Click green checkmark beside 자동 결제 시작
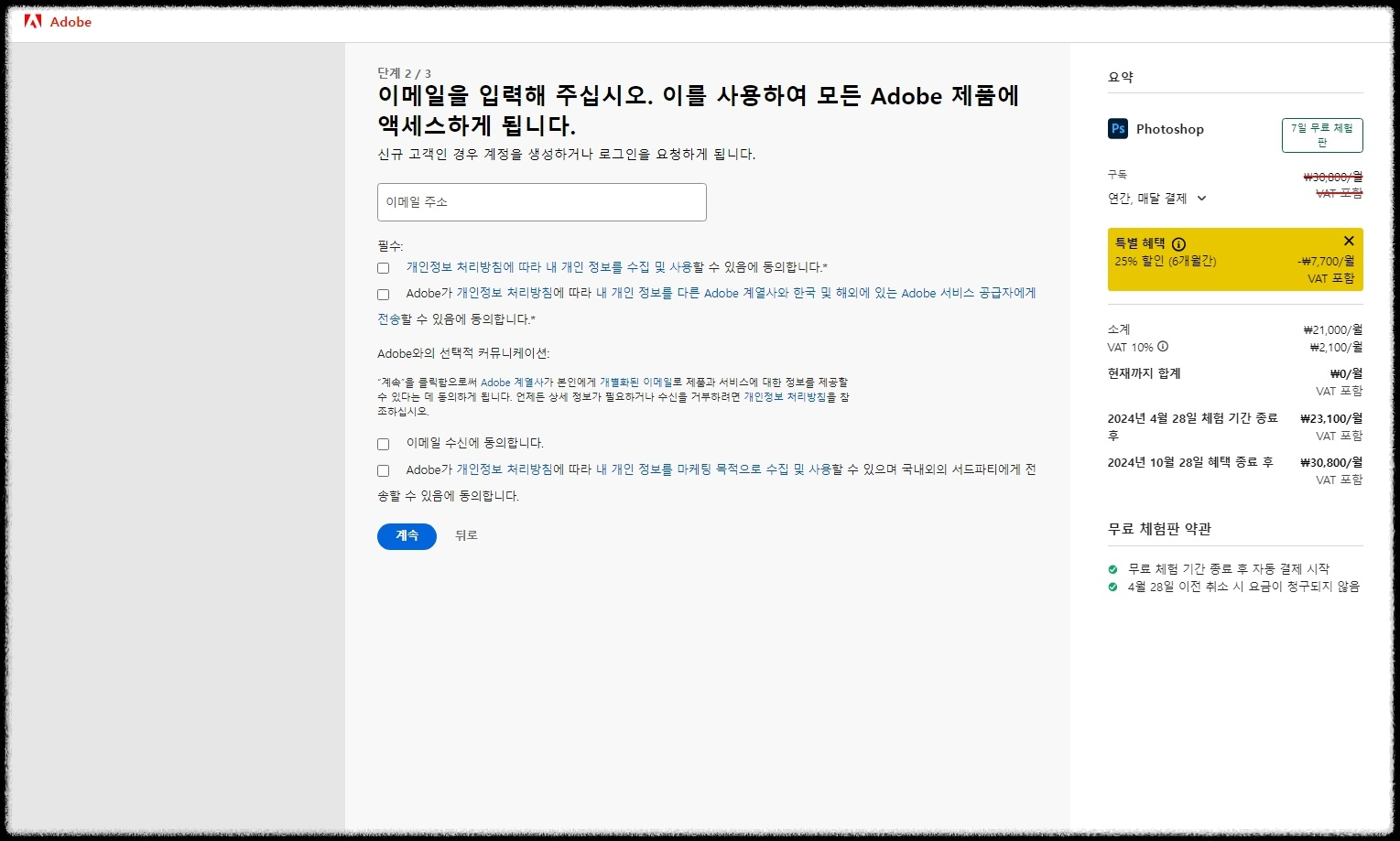This screenshot has height=841, width=1400. pyautogui.click(x=1112, y=569)
